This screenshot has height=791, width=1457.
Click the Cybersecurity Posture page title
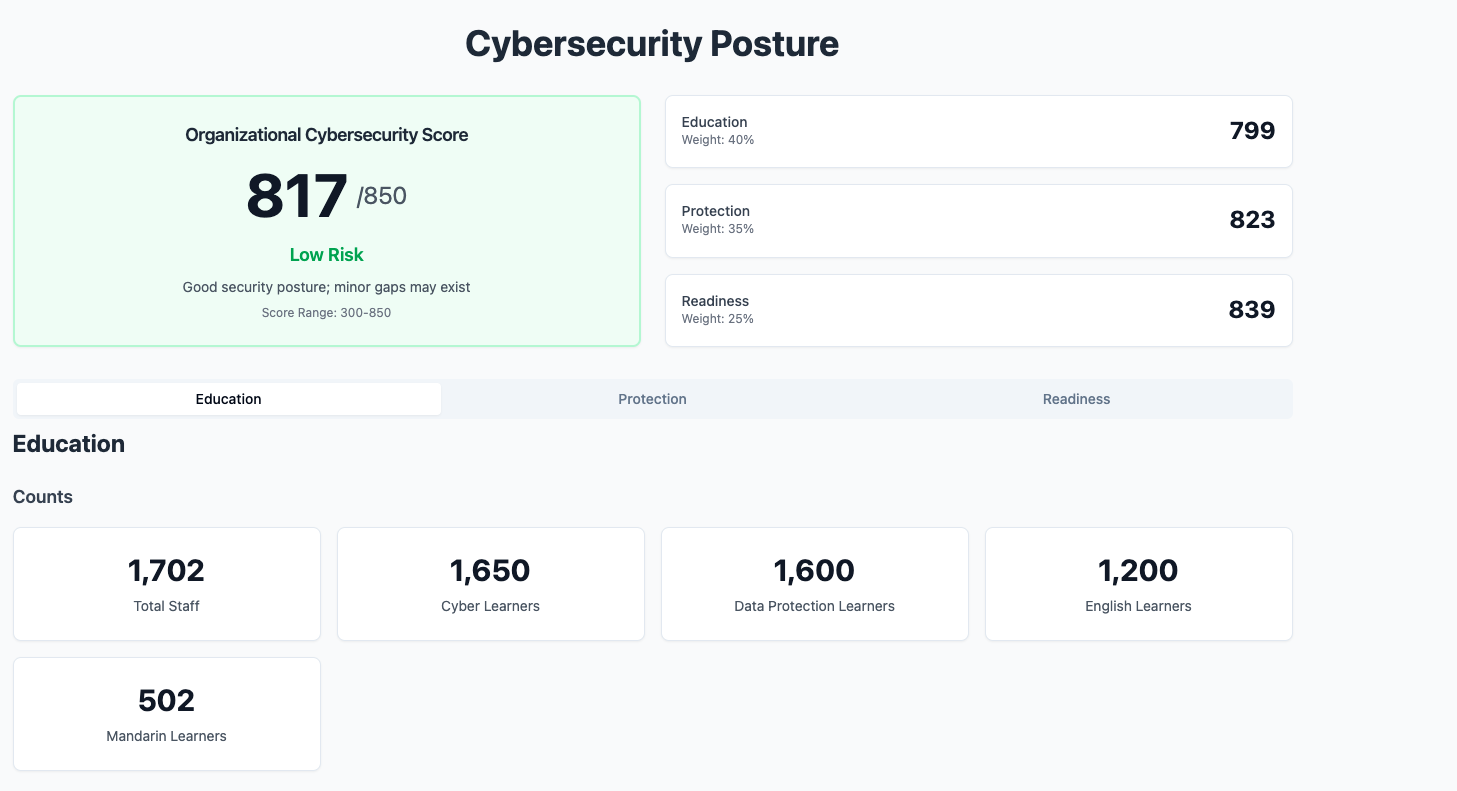651,44
